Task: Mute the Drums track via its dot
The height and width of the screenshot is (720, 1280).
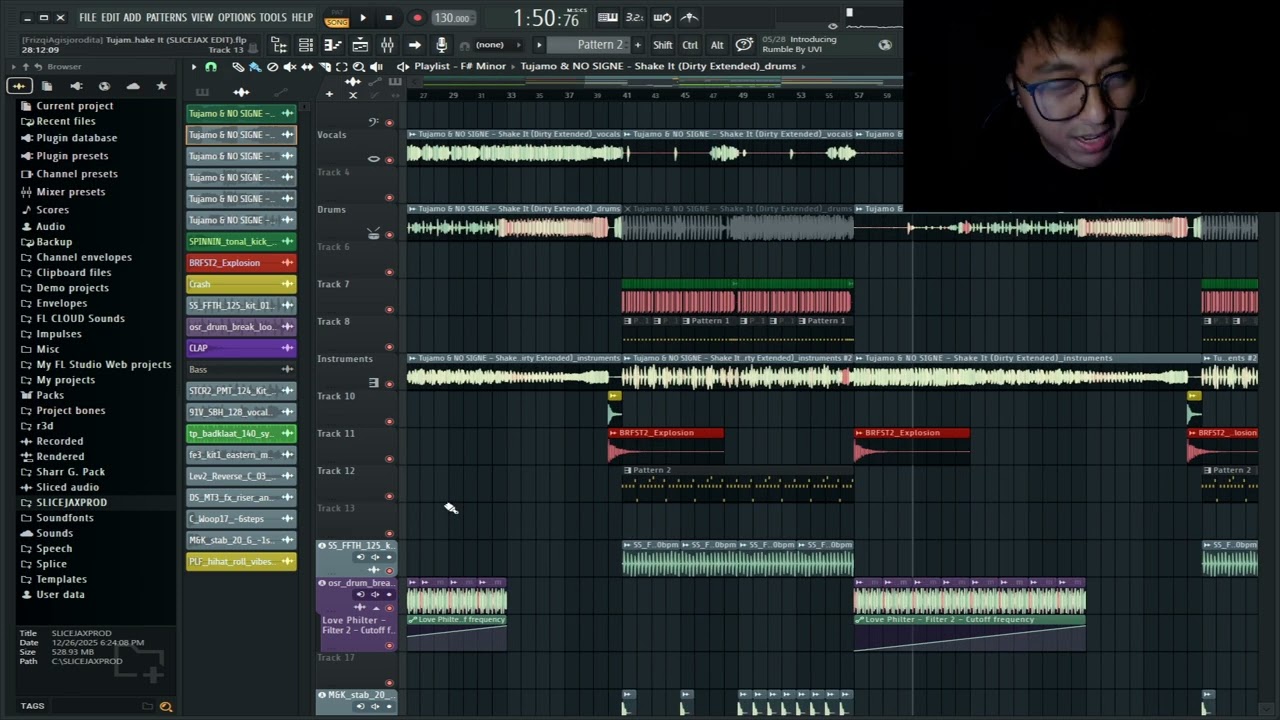Action: pyautogui.click(x=389, y=235)
